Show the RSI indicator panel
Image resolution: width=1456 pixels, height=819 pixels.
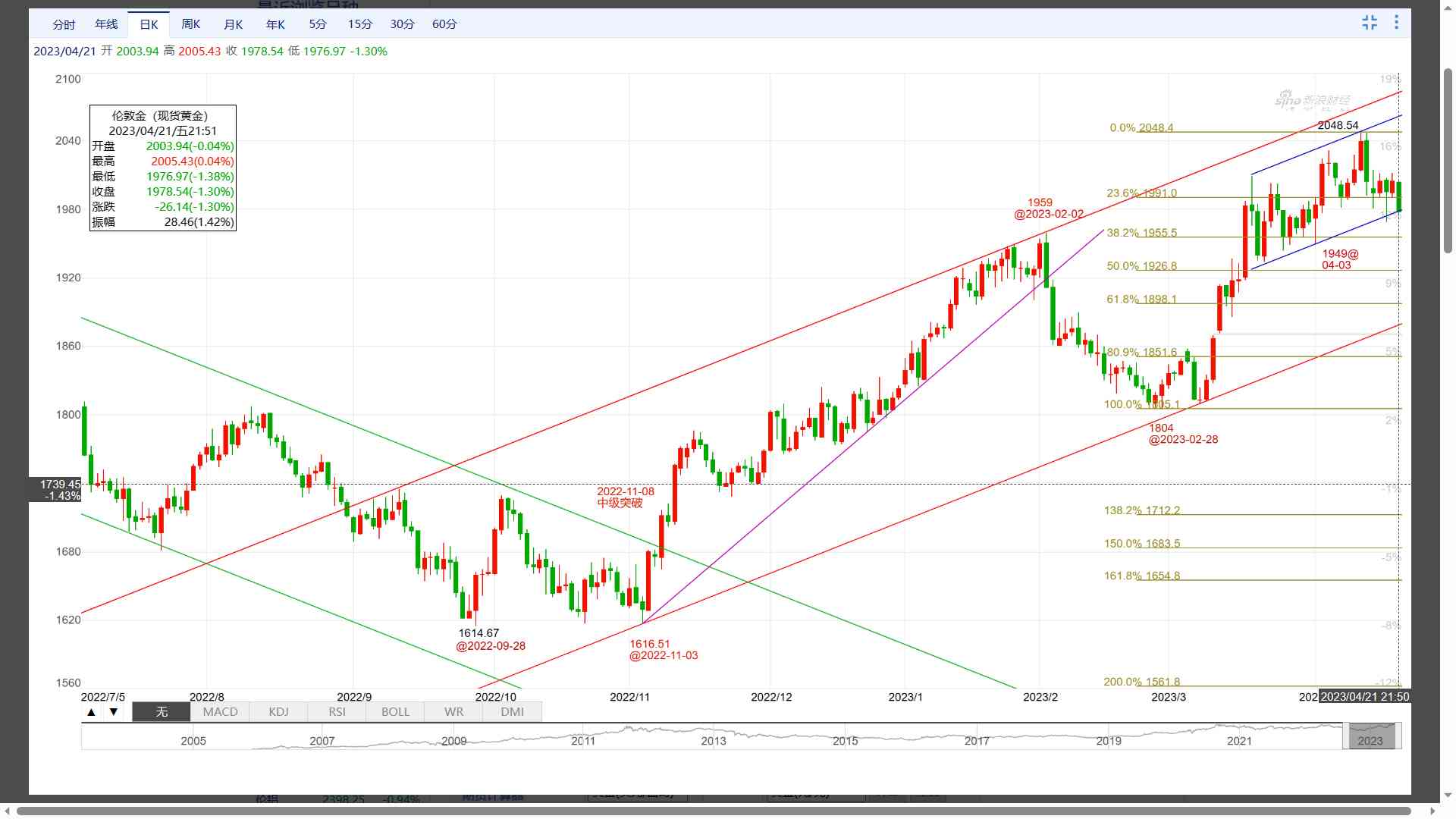pos(337,712)
